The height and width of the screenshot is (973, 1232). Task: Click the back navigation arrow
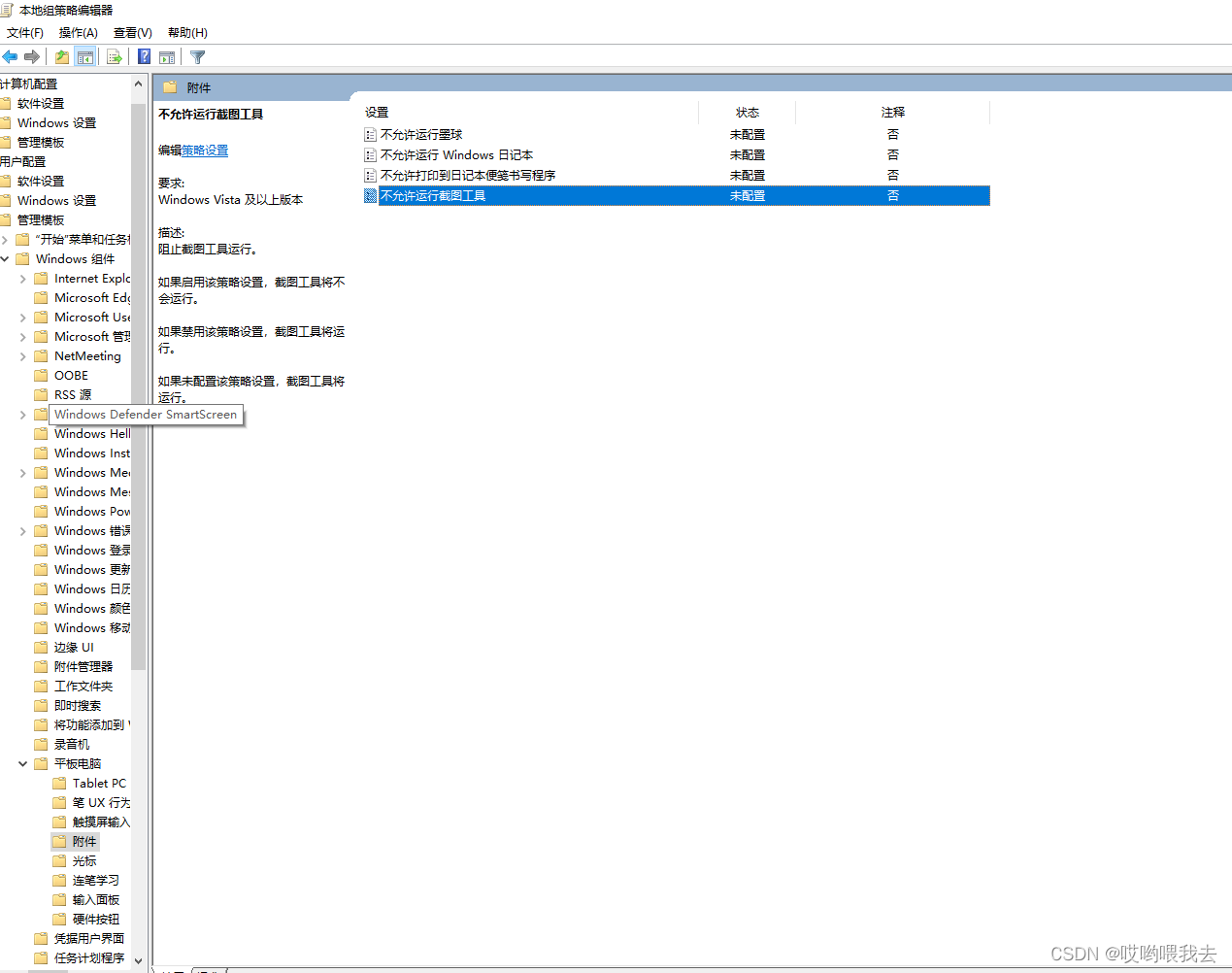coord(10,56)
